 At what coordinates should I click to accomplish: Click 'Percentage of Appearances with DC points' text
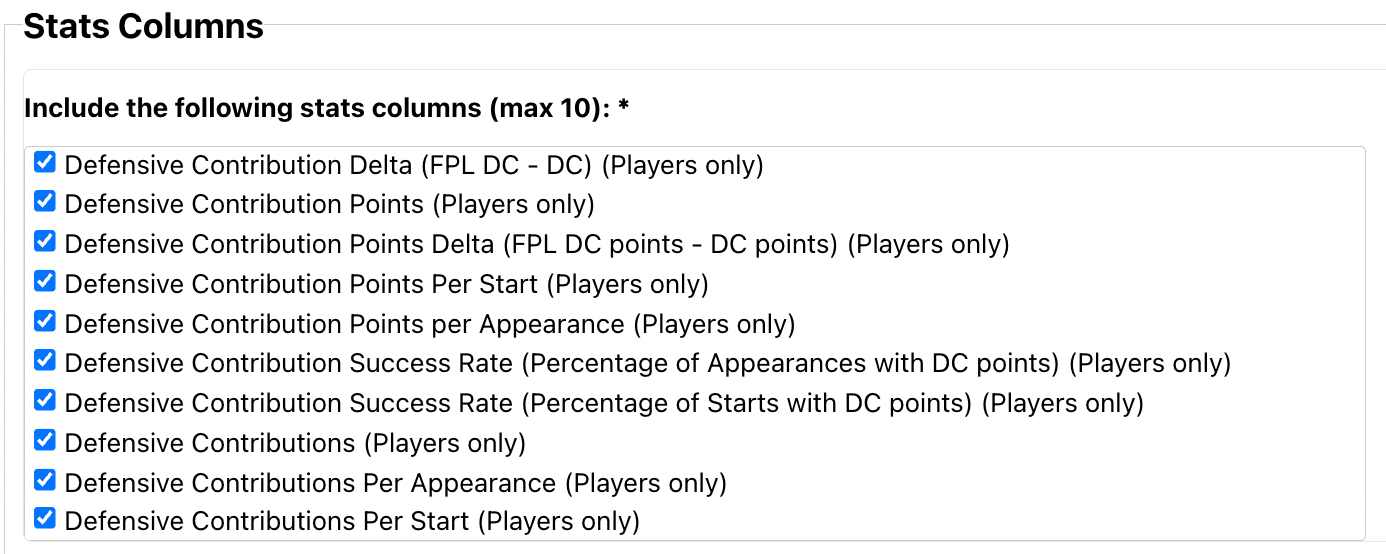[790, 363]
